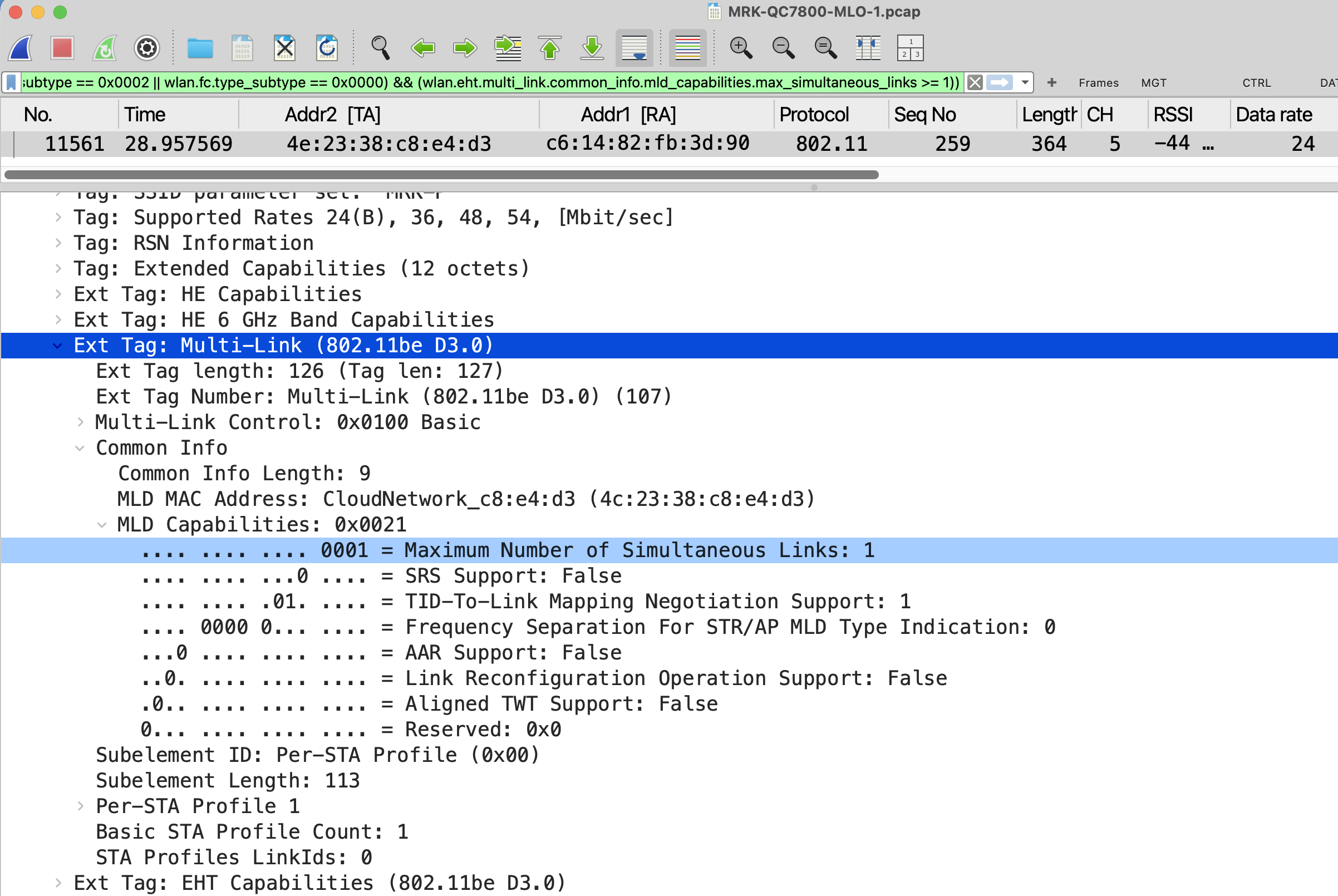Image resolution: width=1338 pixels, height=896 pixels.
Task: Start capture with the shark fin icon
Action: [21, 48]
